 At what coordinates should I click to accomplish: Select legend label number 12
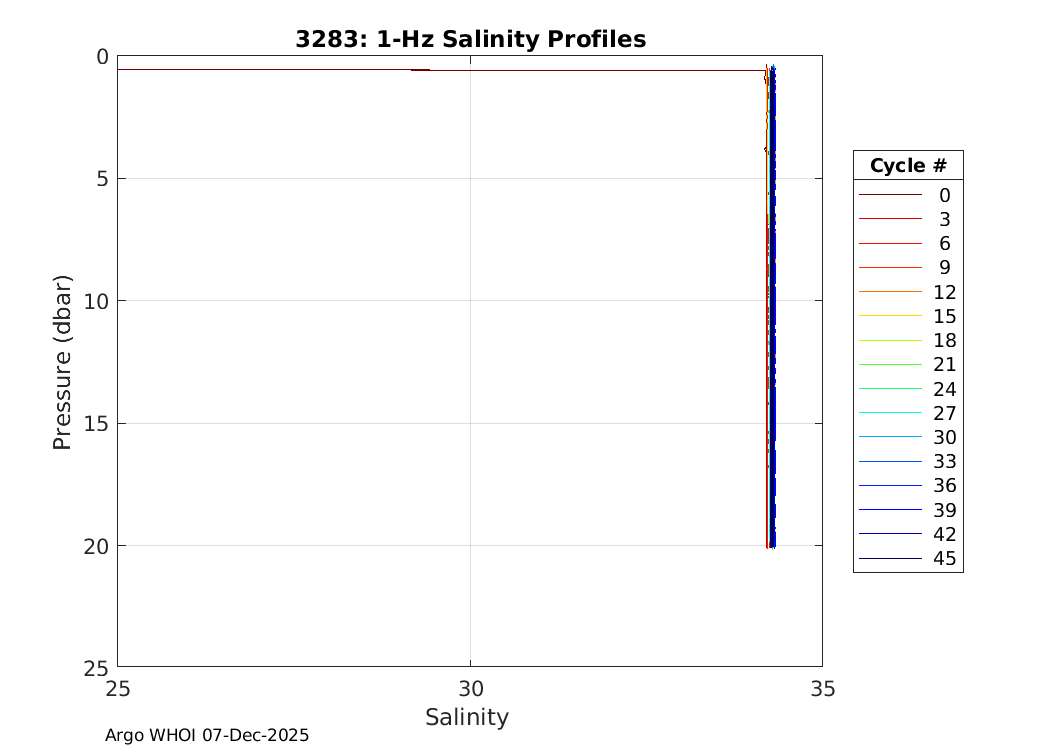tap(944, 292)
